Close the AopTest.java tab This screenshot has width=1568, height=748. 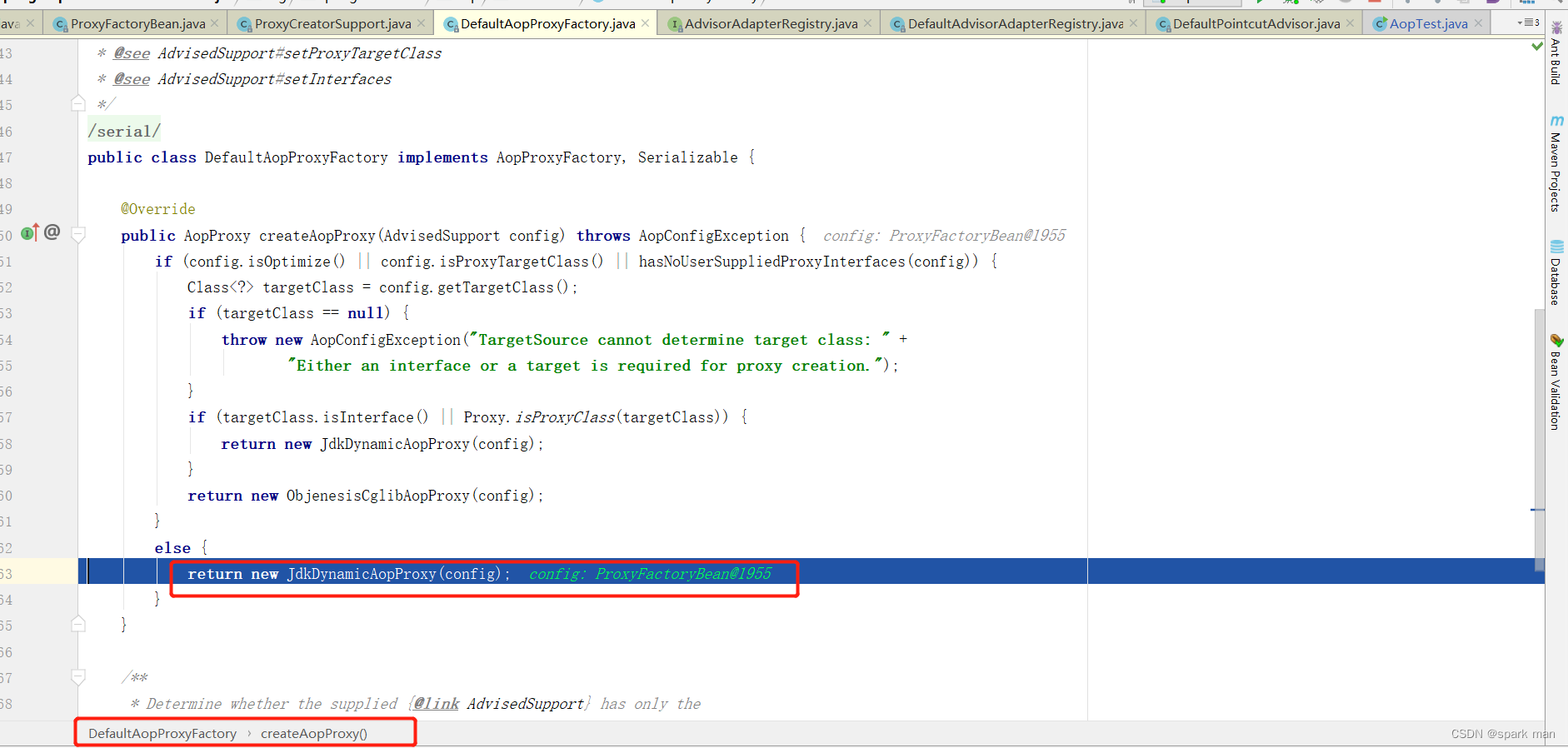coord(1478,23)
